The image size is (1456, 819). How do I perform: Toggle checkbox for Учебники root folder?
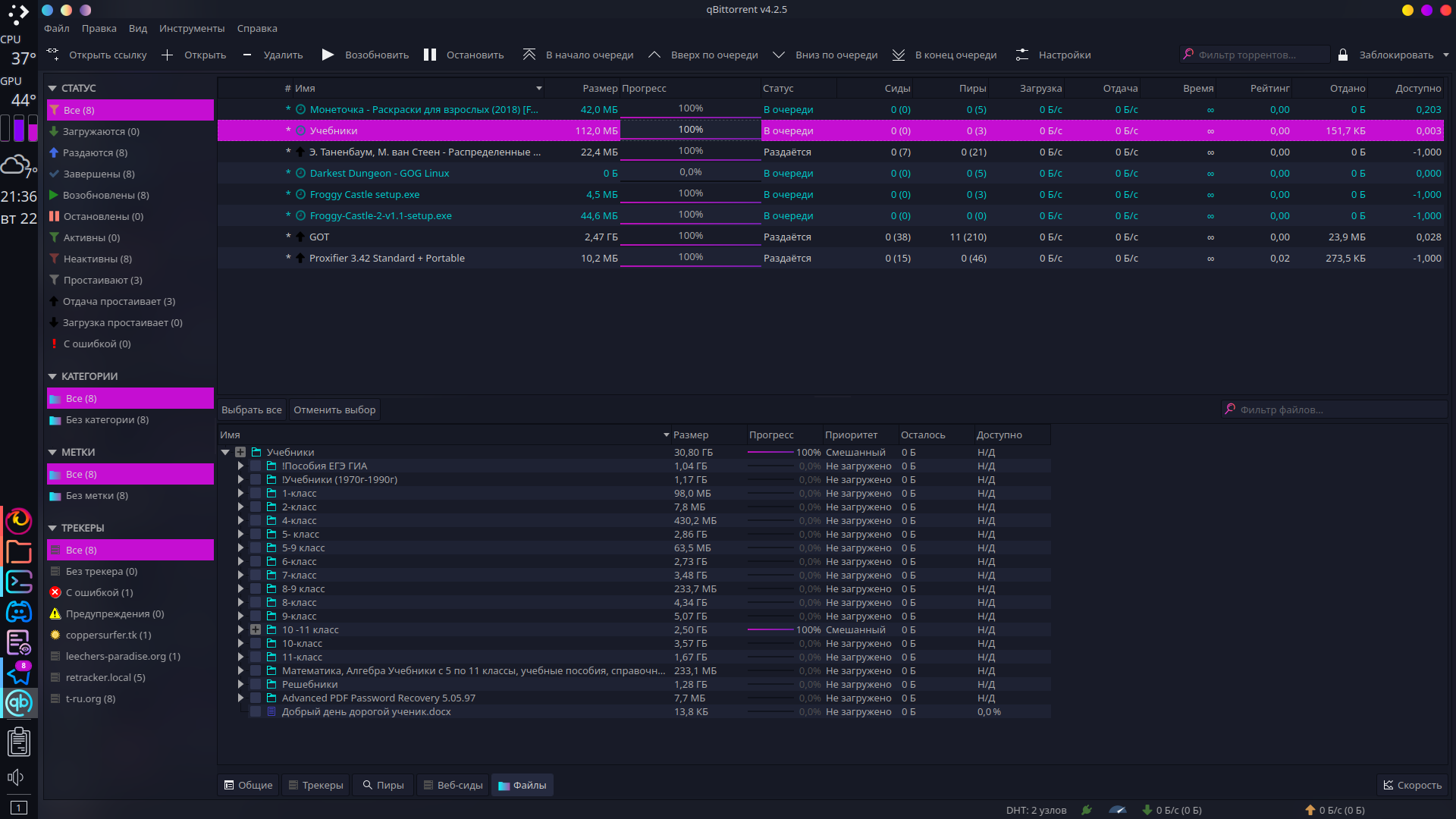[x=240, y=452]
